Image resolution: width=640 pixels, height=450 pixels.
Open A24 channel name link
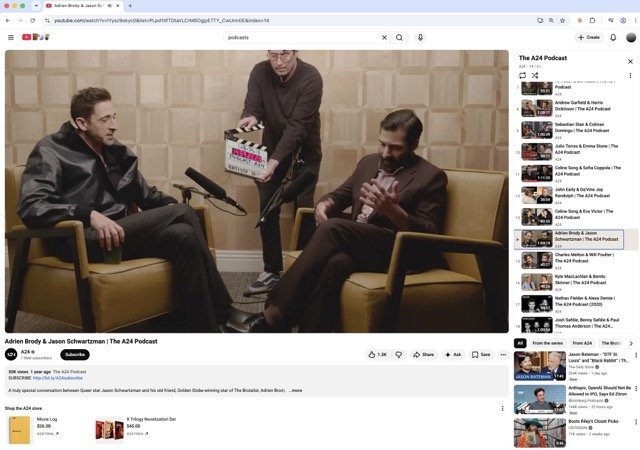tap(26, 352)
